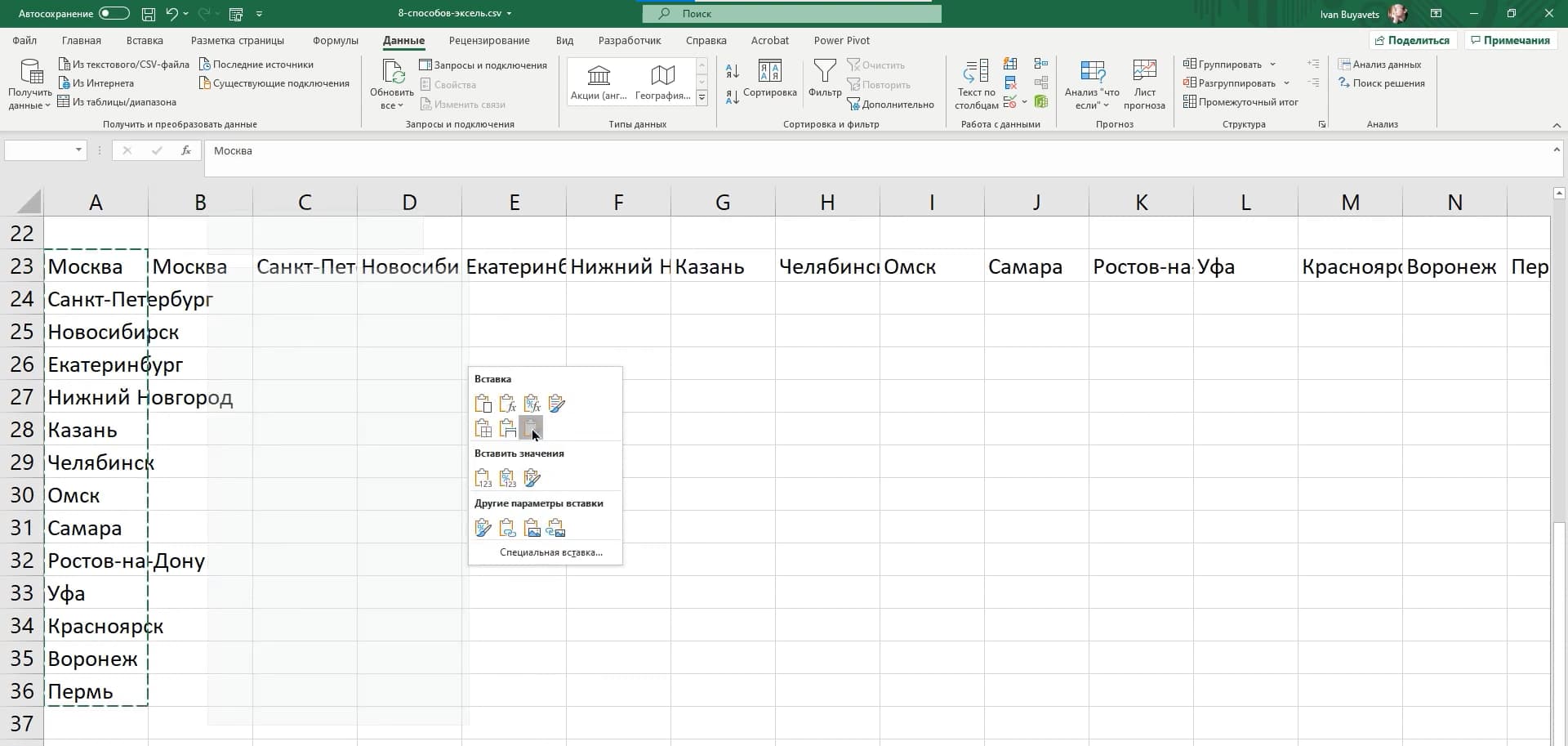Expand the Name Box dropdown arrow
The height and width of the screenshot is (746, 1568).
tap(78, 150)
